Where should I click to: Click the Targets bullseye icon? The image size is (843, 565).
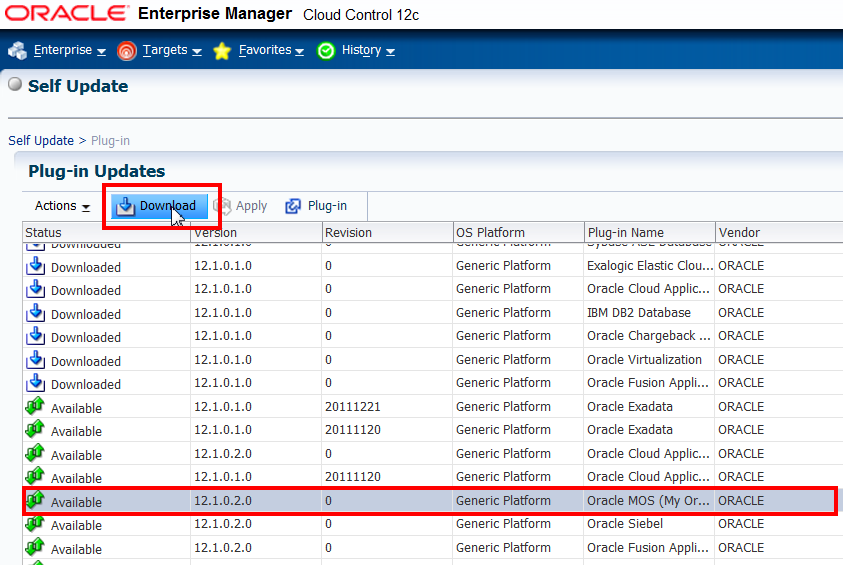point(127,51)
